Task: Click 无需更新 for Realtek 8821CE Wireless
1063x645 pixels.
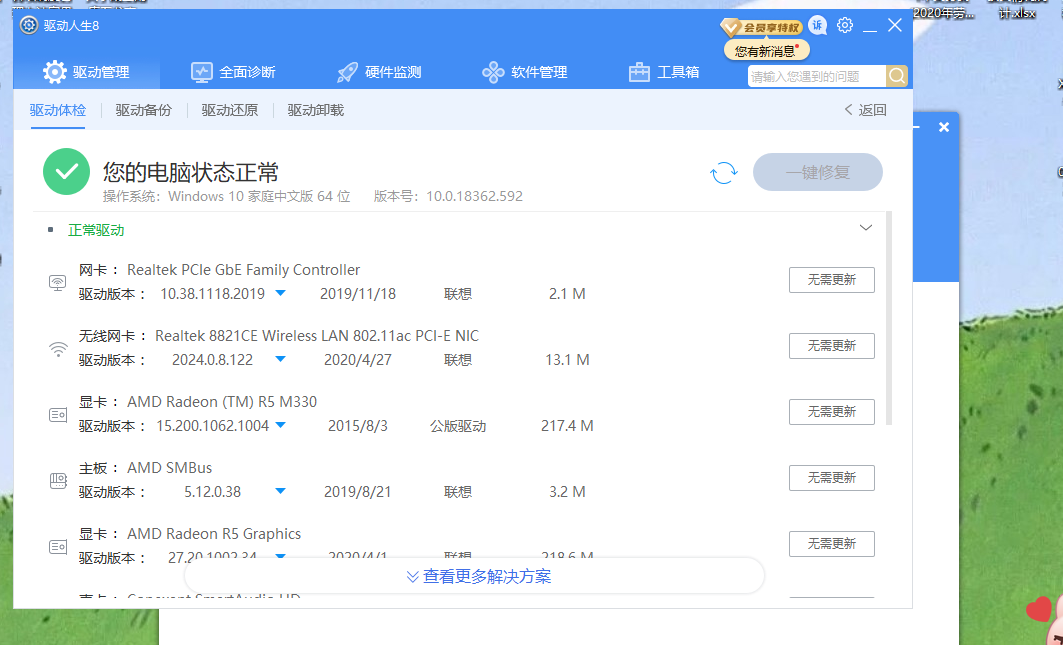Action: click(831, 346)
